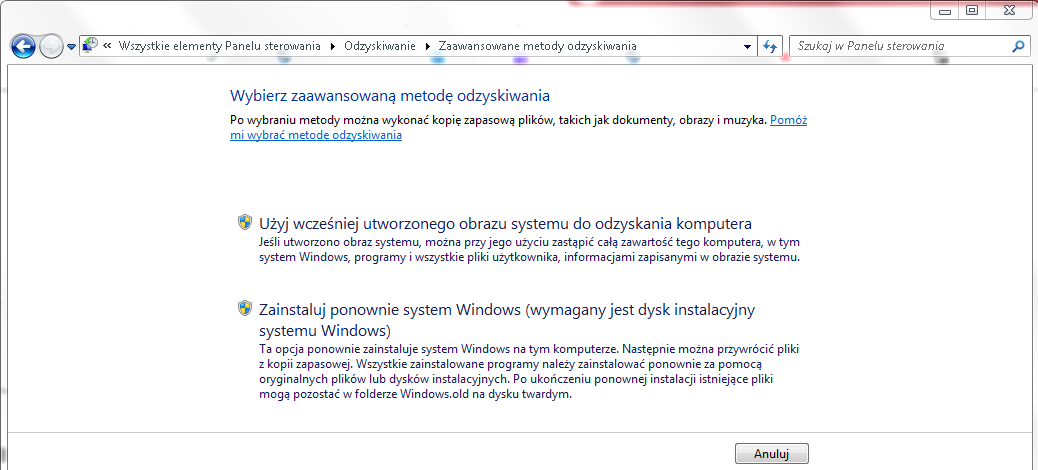
Task: Expand arrow after 'Wszystkie elementy Panelu sterowania'
Action: pyautogui.click(x=332, y=46)
